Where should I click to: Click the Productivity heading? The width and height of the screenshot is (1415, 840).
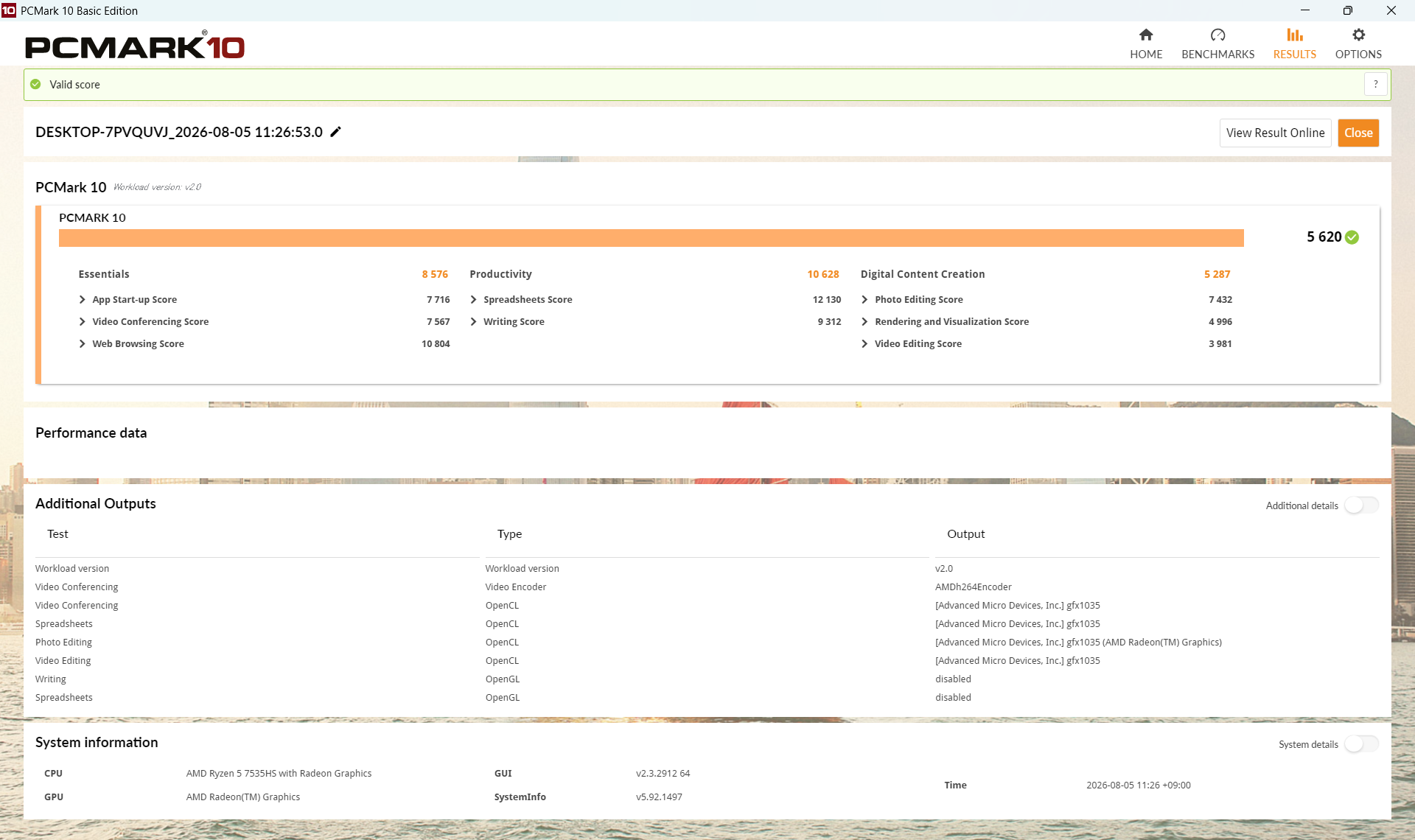(500, 274)
